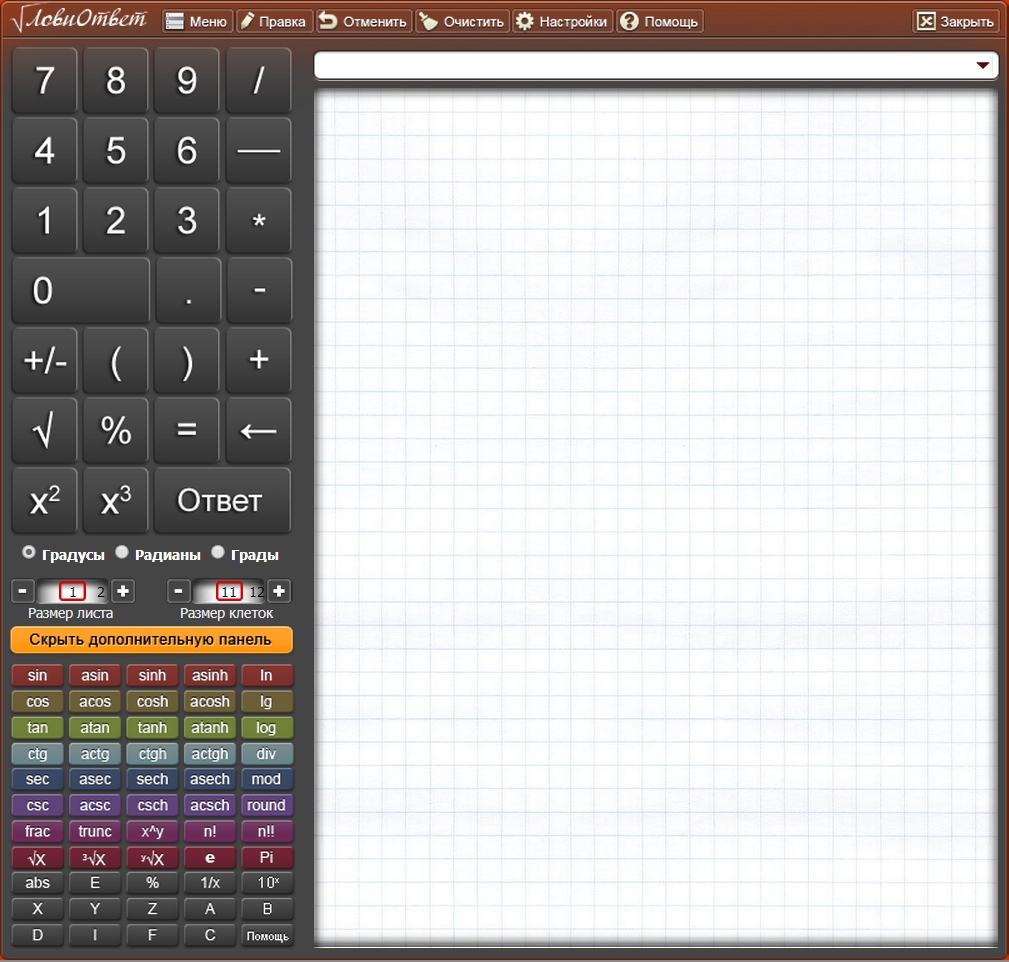Screen dimensions: 1009x962
Task: Select the Градусы angle mode
Action: [29, 553]
